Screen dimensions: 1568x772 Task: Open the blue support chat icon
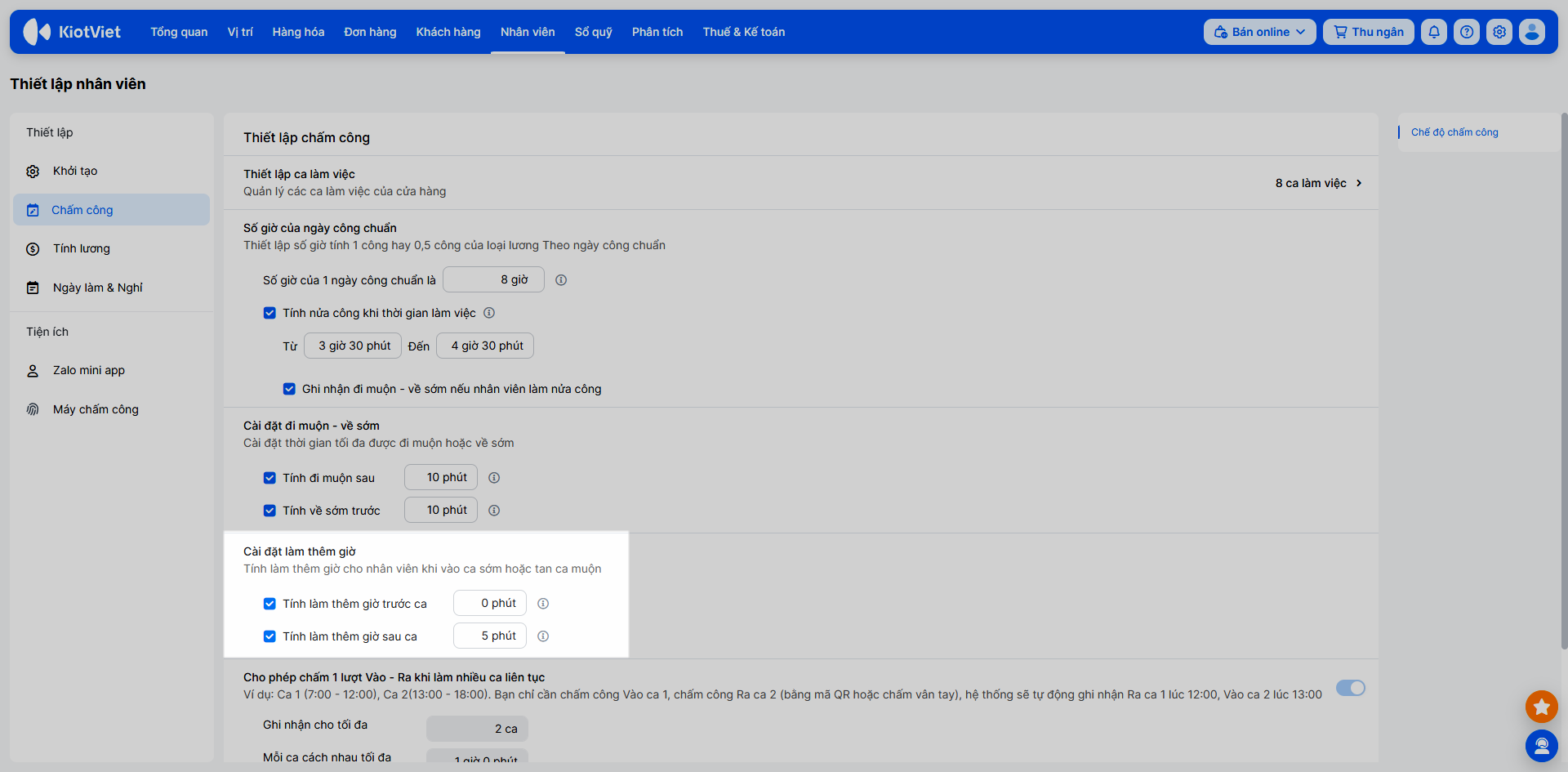tap(1542, 746)
